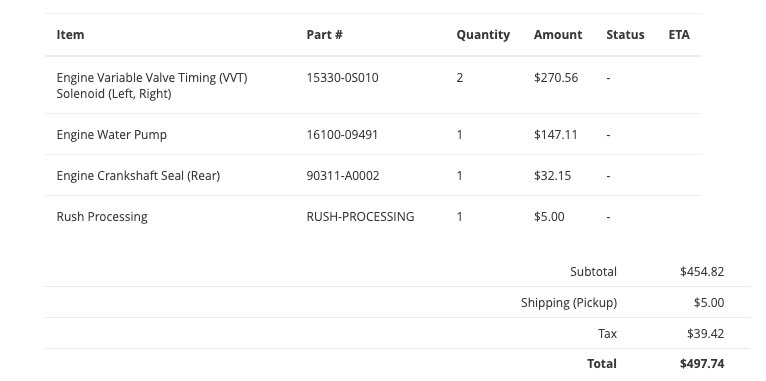Click the Subtotal value $454.82
The image size is (766, 381).
pyautogui.click(x=702, y=272)
